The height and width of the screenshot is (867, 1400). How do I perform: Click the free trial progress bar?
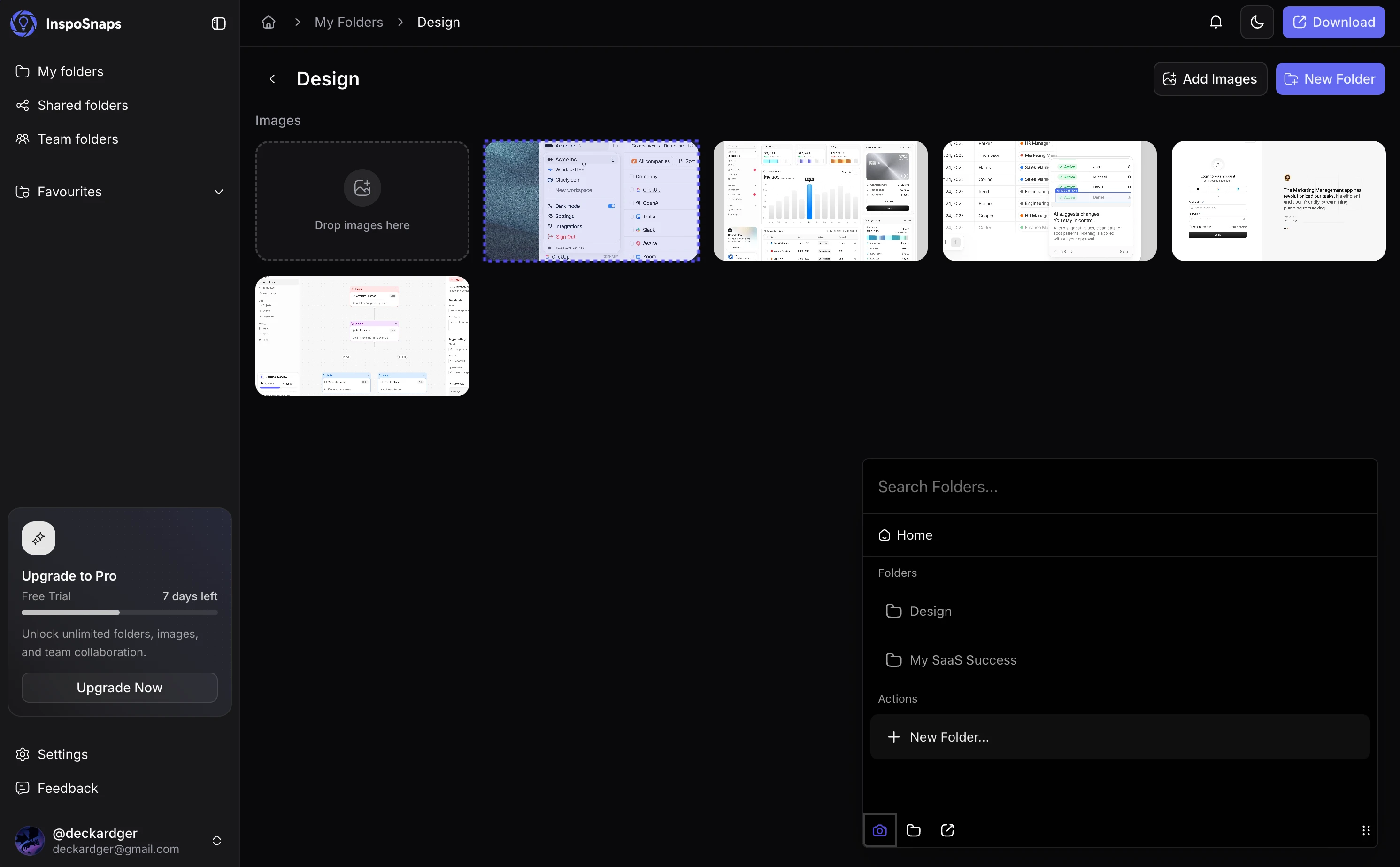coord(119,612)
